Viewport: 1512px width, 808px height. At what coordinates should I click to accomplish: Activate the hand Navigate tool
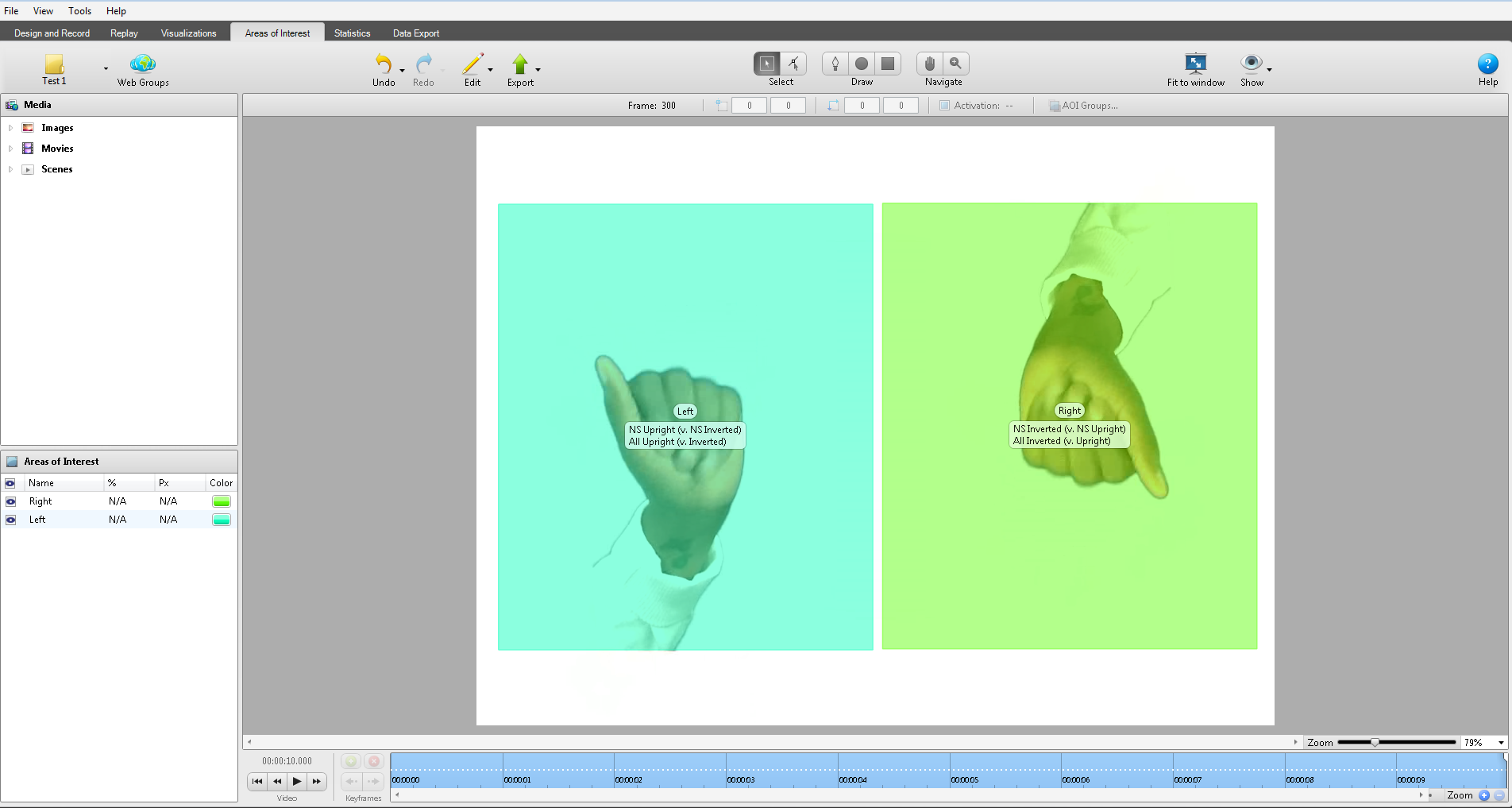click(x=930, y=64)
